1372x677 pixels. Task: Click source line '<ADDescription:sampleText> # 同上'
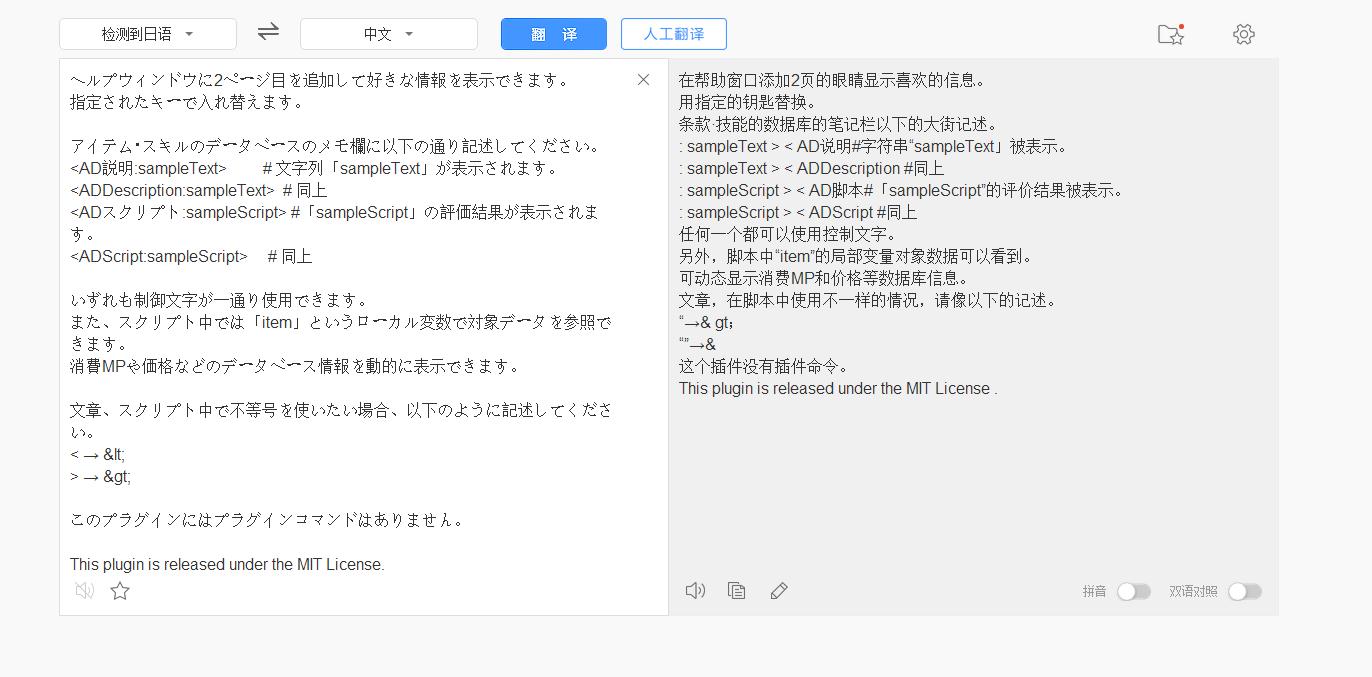[198, 190]
